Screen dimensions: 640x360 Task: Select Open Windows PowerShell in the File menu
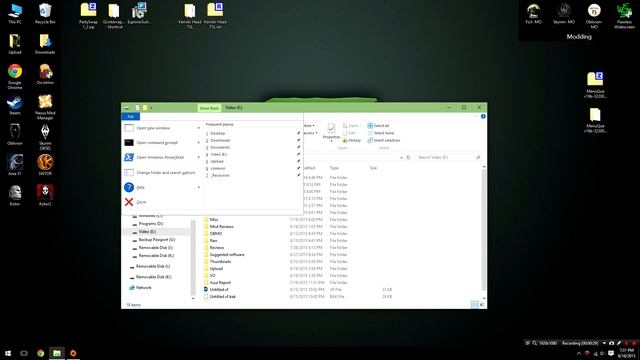pos(162,157)
